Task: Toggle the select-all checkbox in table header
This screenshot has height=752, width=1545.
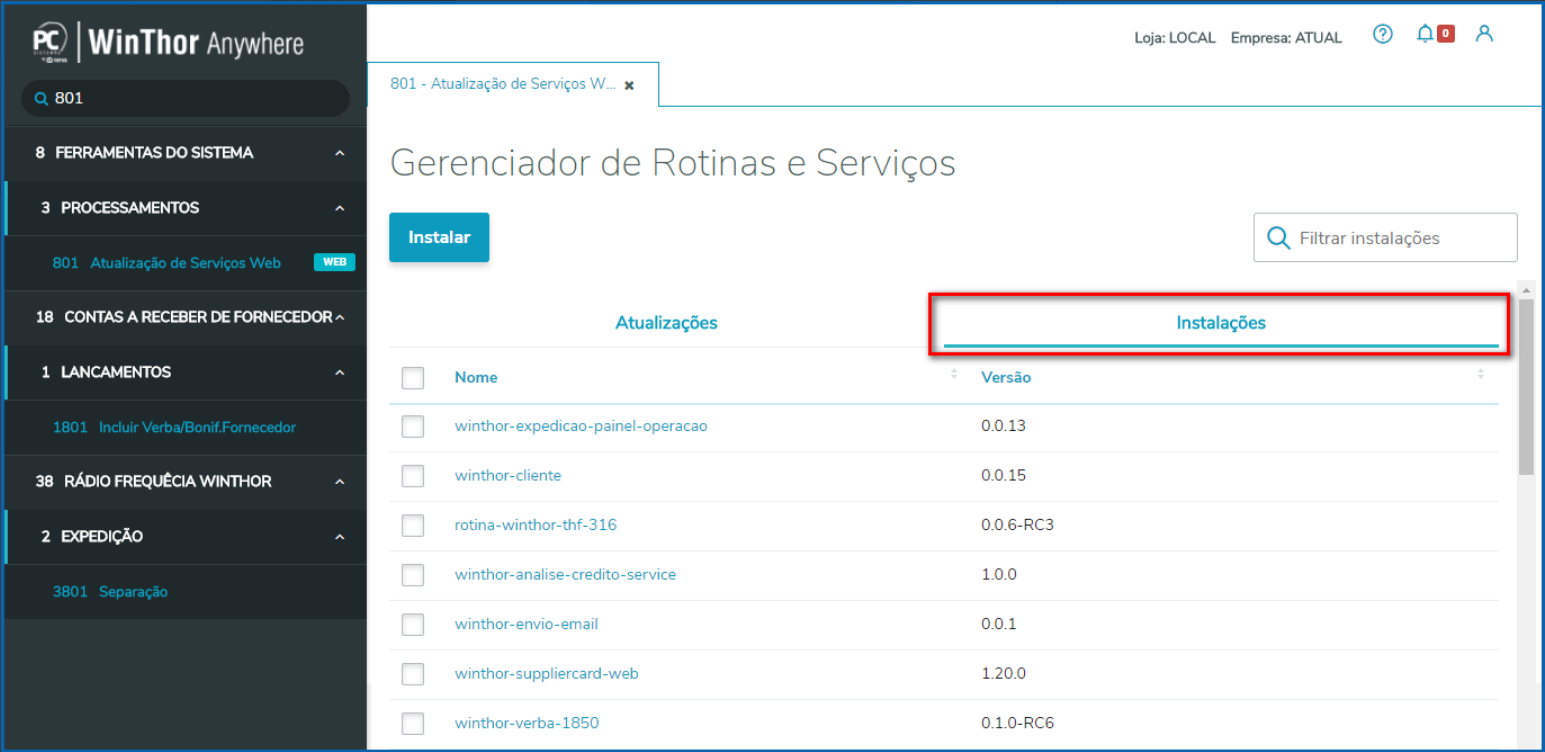Action: click(413, 378)
